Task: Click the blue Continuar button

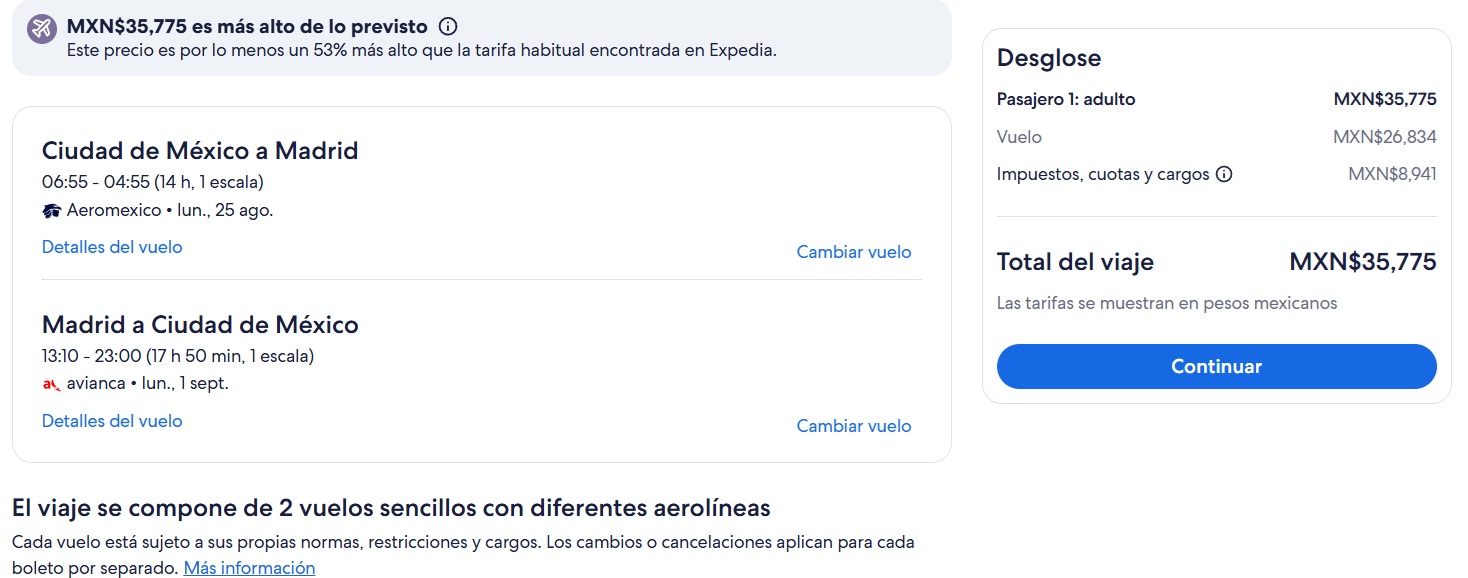Action: coord(1216,366)
